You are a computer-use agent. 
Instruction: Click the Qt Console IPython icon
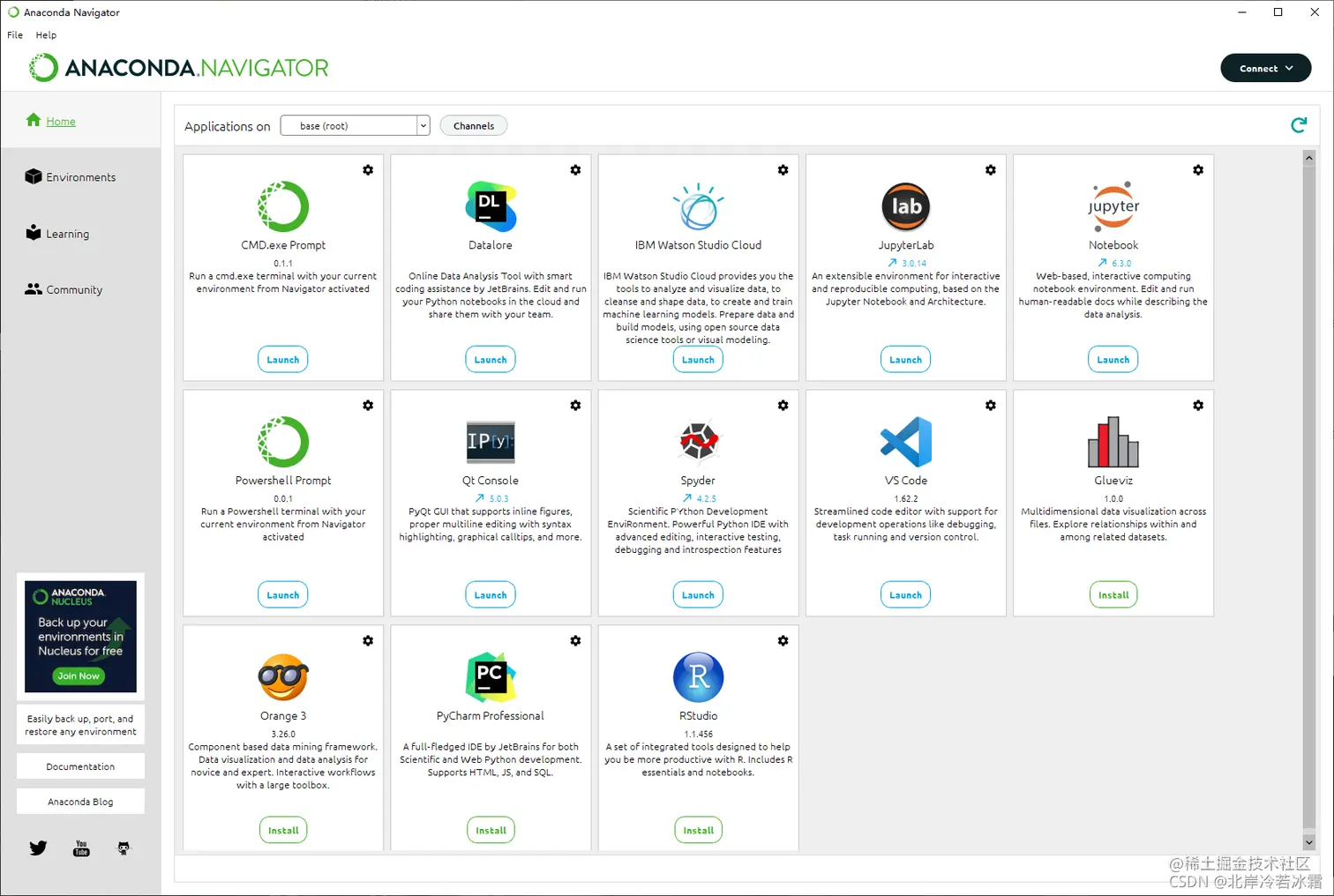tap(491, 442)
